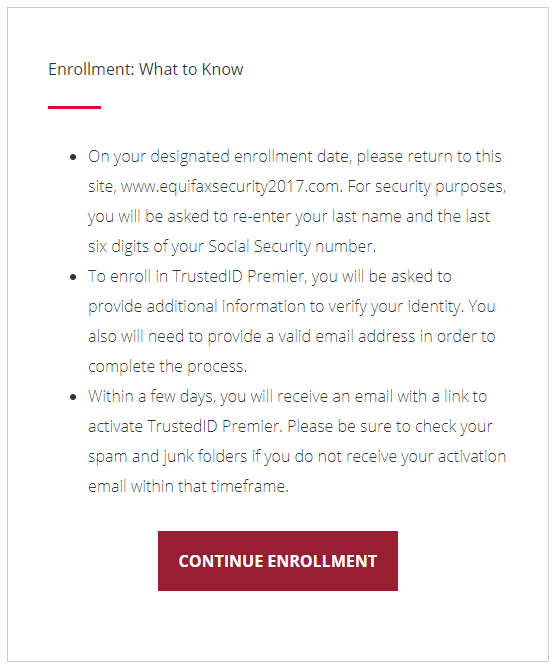Click the red accent line under heading

coord(74,108)
